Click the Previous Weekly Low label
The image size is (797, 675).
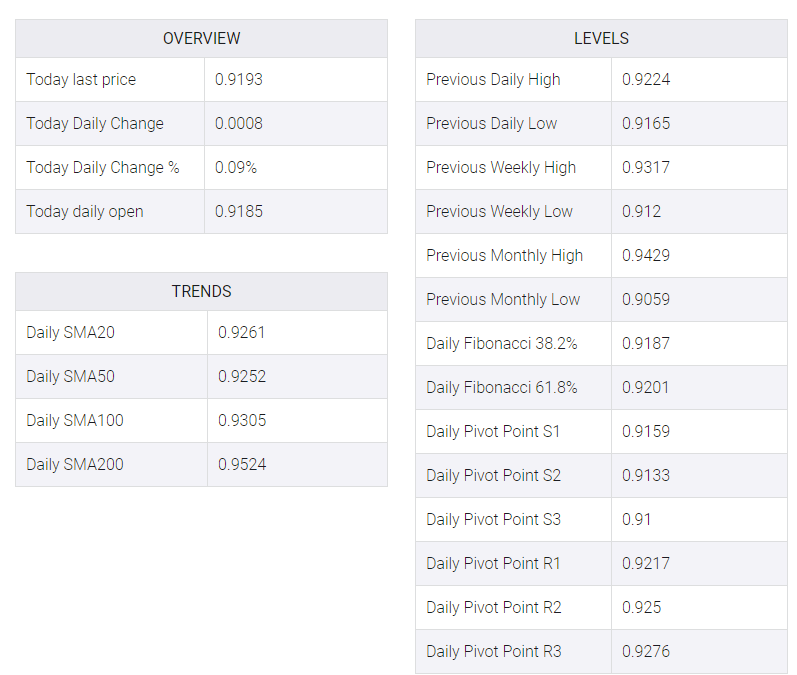tap(500, 211)
